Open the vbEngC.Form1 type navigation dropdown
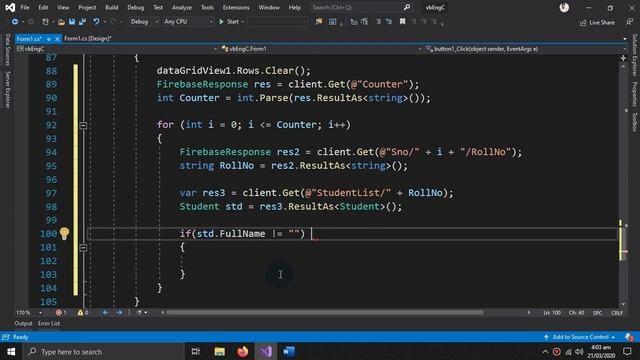The width and height of the screenshot is (640, 360). coord(322,49)
